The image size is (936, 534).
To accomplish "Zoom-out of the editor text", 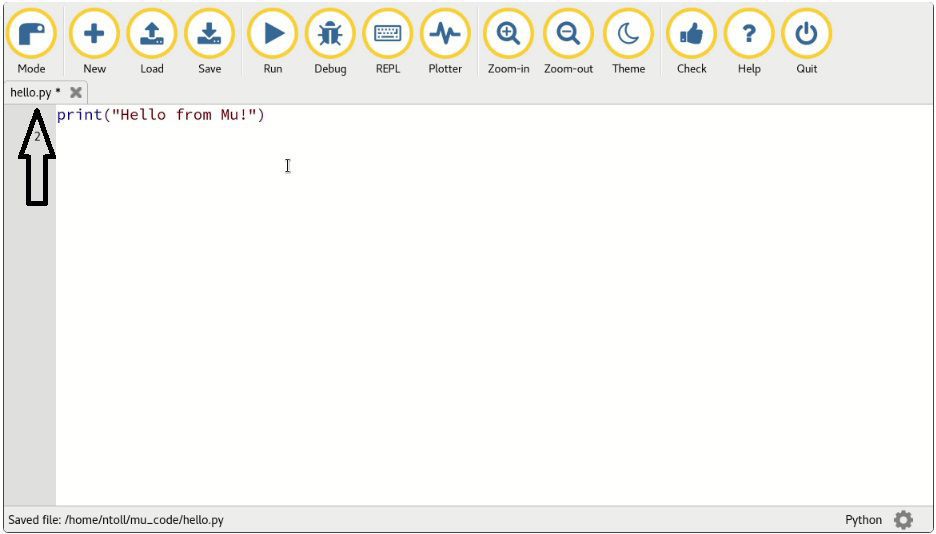I will coord(568,42).
